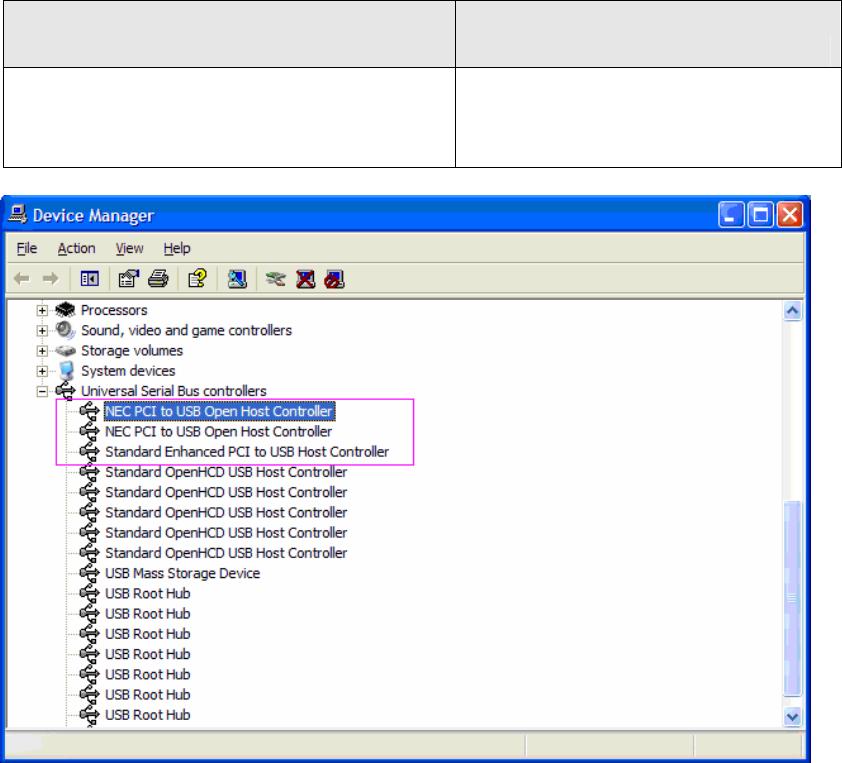Select the Storage volumes label
Viewport: 842px width, 763px height.
132,351
